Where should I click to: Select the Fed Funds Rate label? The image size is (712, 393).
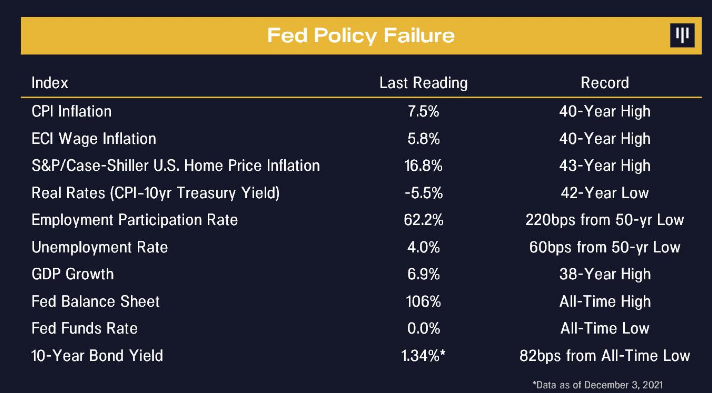[x=84, y=328]
